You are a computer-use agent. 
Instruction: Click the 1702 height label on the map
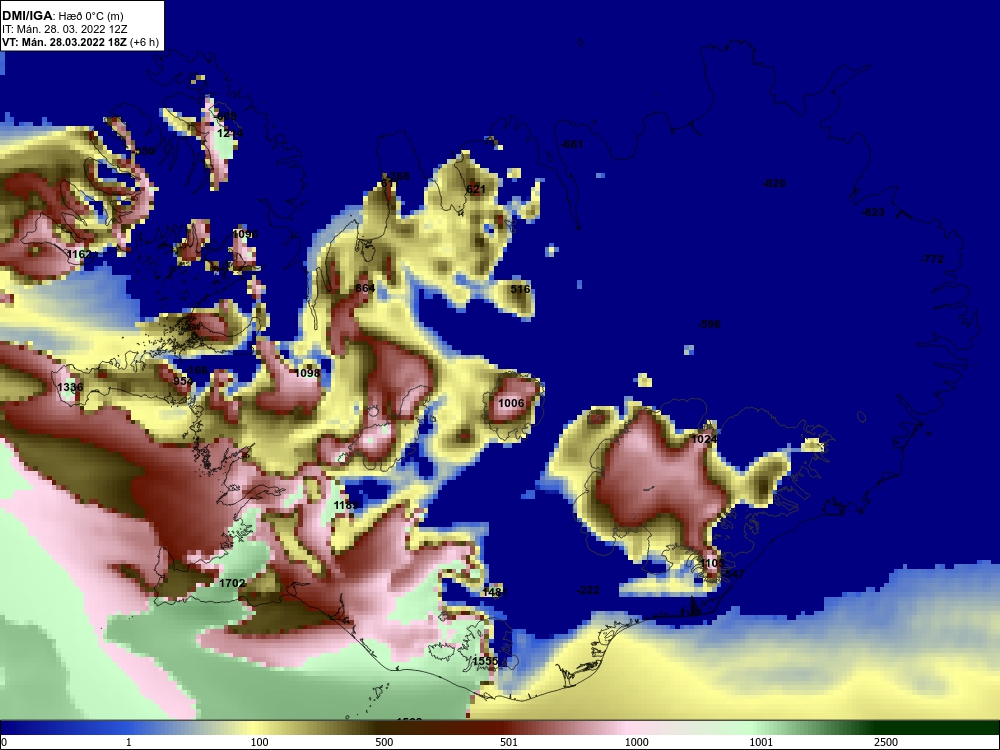pyautogui.click(x=232, y=583)
